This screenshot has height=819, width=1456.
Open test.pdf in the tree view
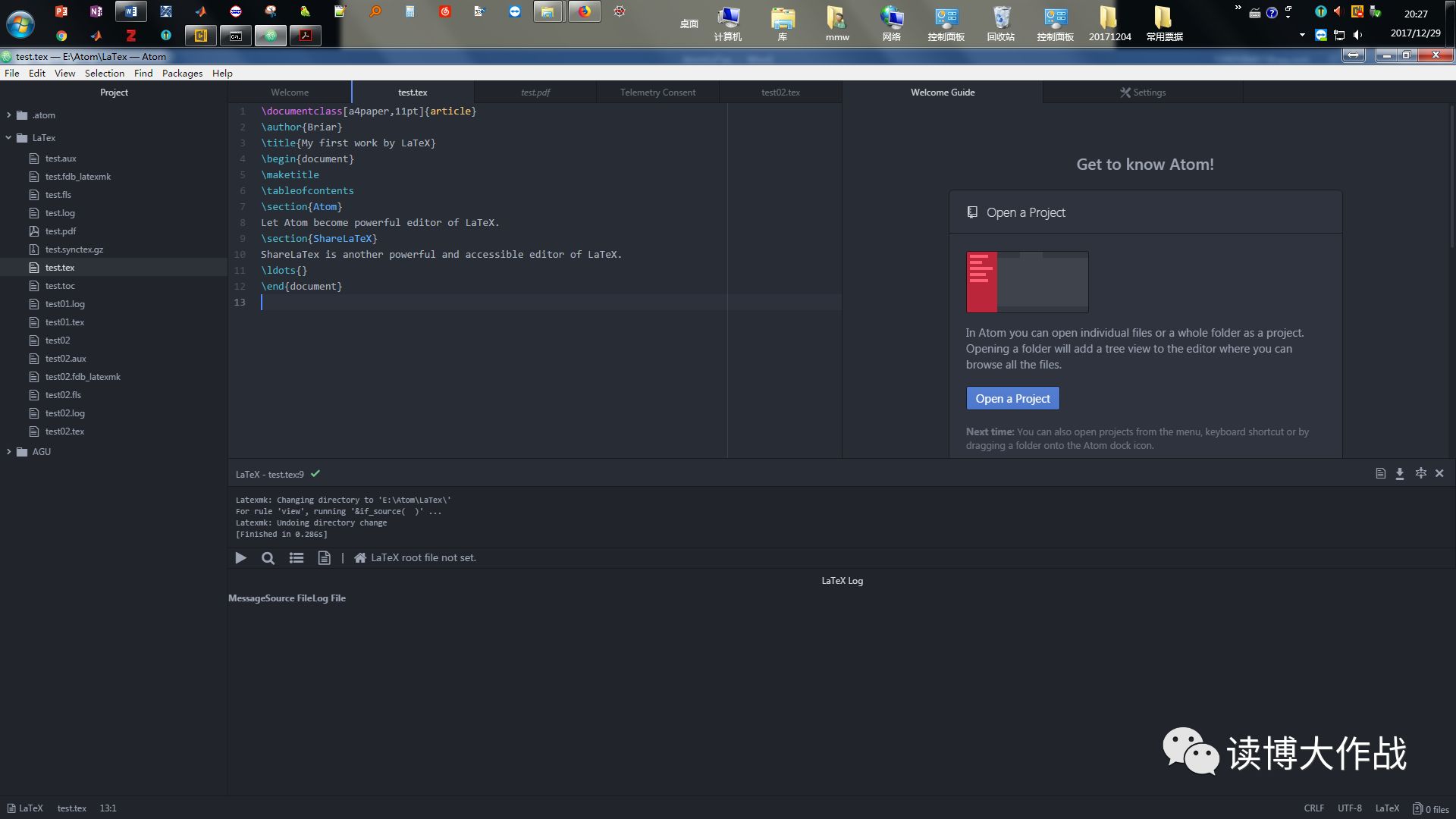[x=61, y=231]
